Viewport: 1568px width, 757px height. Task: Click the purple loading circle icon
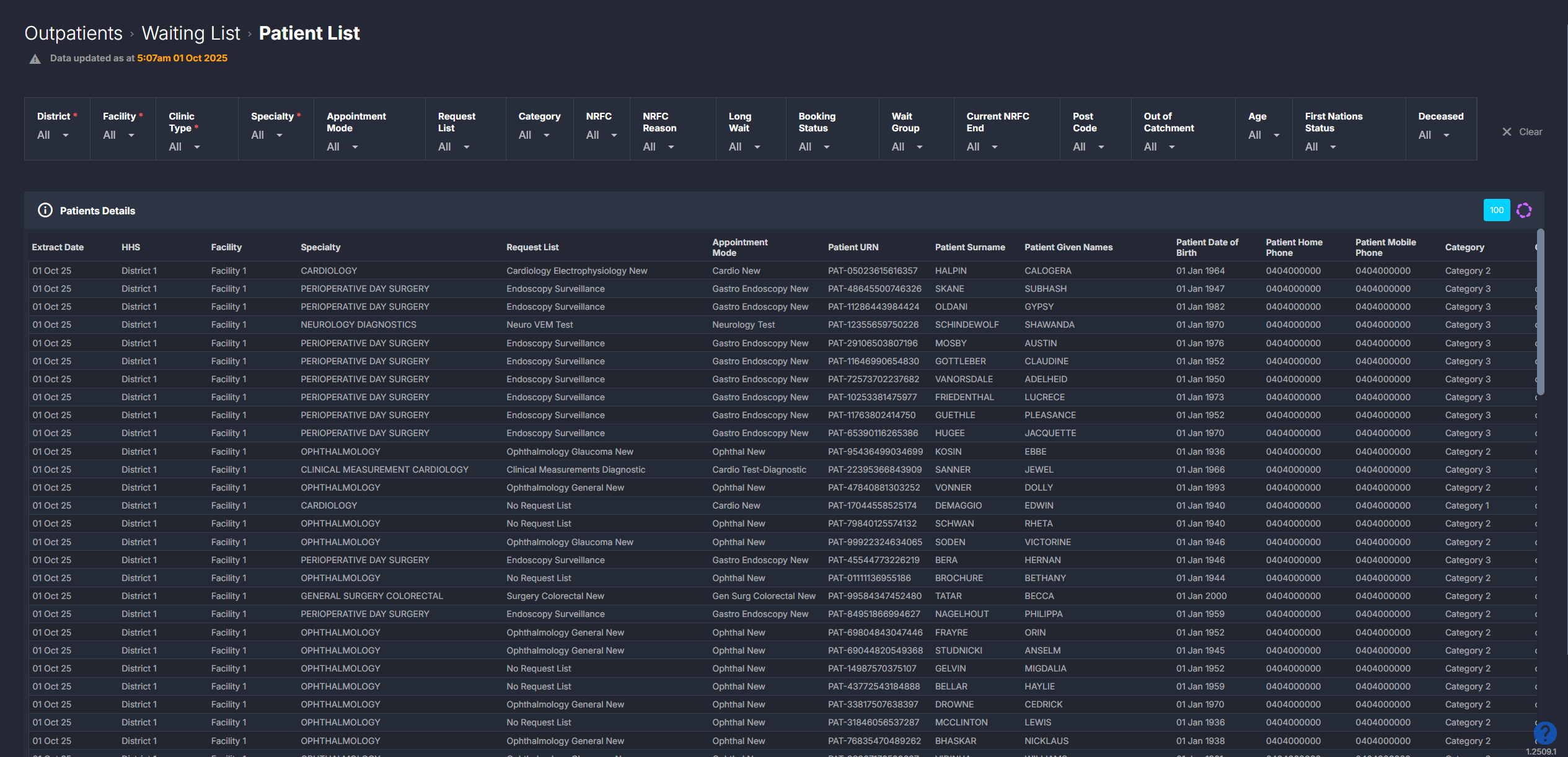click(1524, 211)
